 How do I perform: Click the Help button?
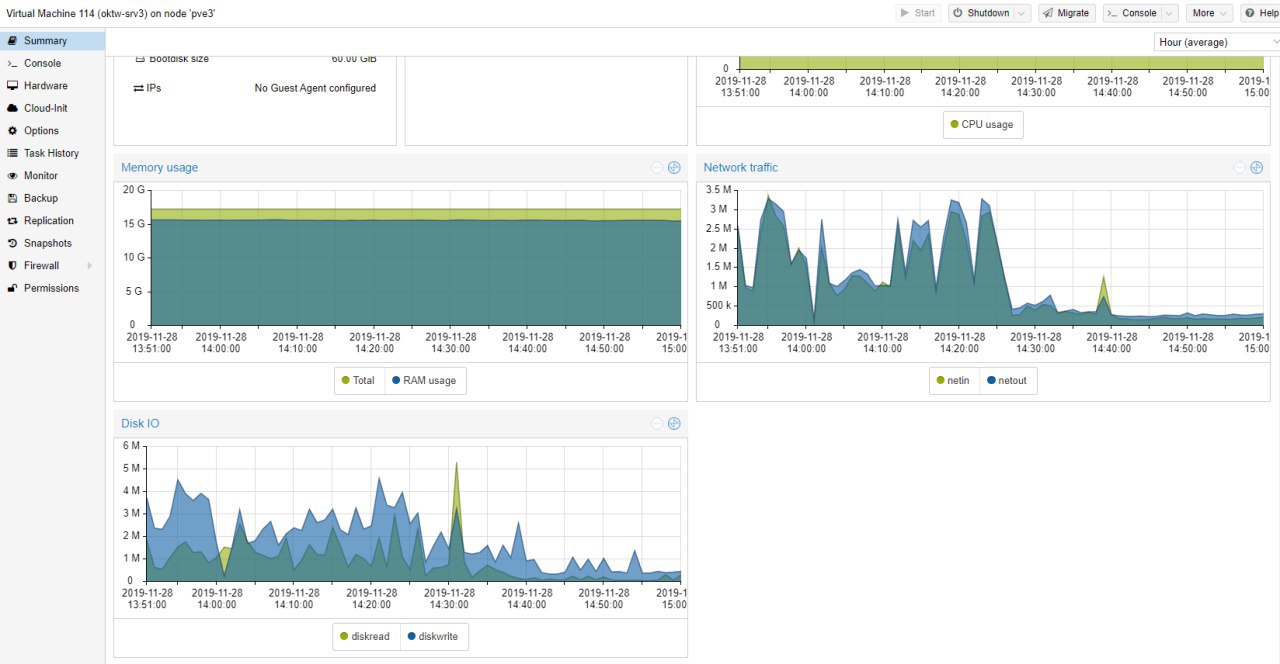coord(1261,13)
